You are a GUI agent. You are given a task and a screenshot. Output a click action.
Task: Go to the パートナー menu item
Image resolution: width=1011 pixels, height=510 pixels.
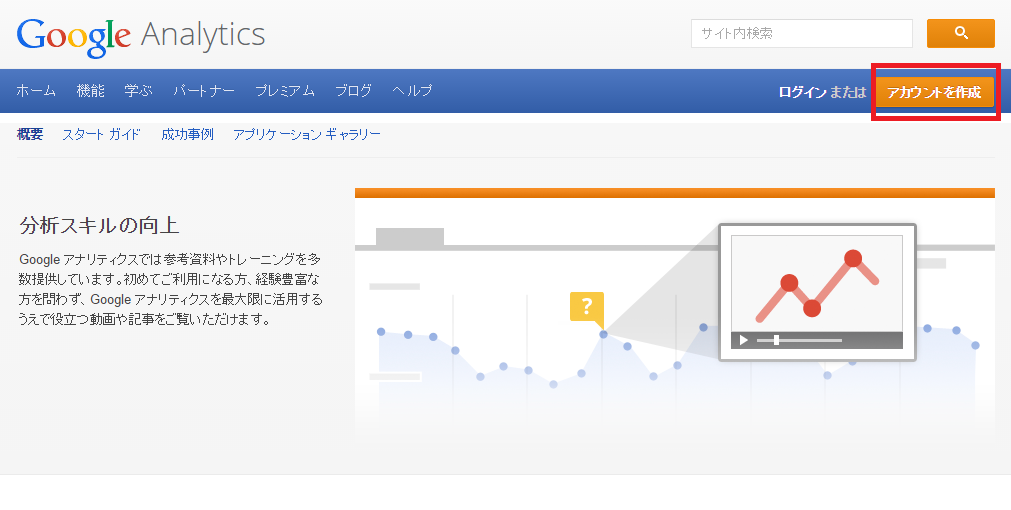(x=204, y=91)
